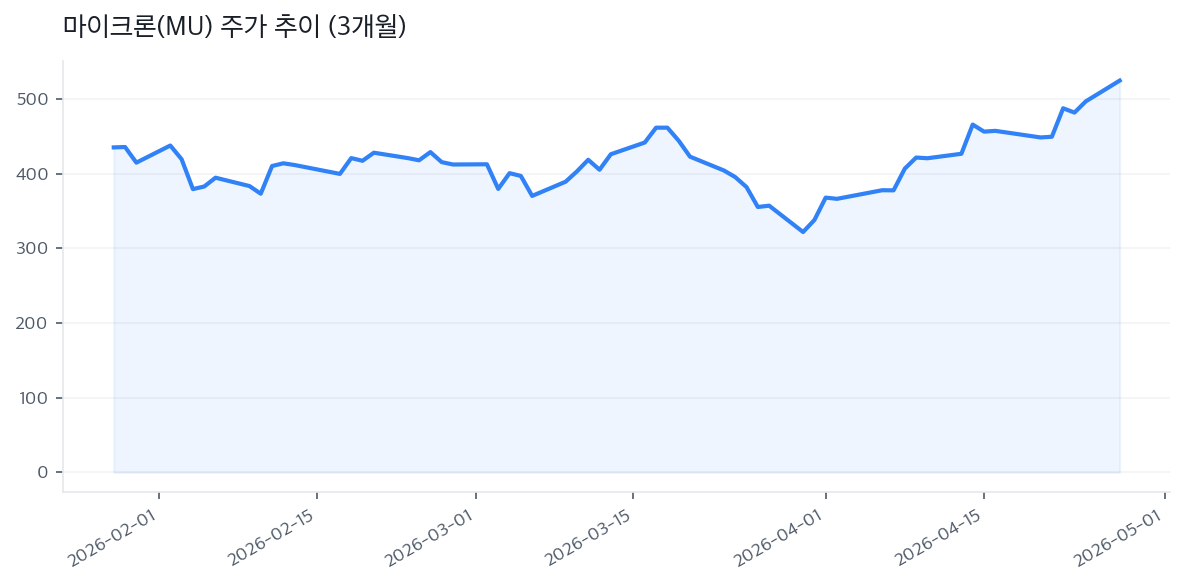The height and width of the screenshot is (585, 1185).
Task: Click the 500 y-axis label
Action: pyautogui.click(x=34, y=99)
